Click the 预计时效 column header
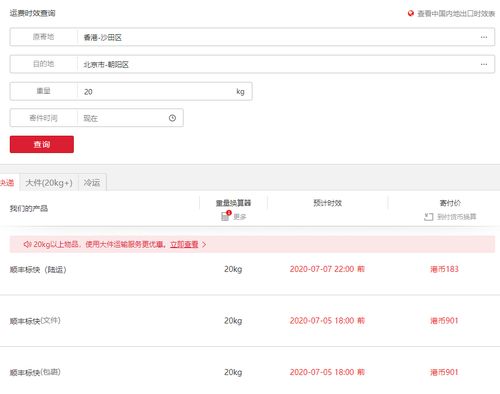This screenshot has height=394, width=500. (x=328, y=203)
